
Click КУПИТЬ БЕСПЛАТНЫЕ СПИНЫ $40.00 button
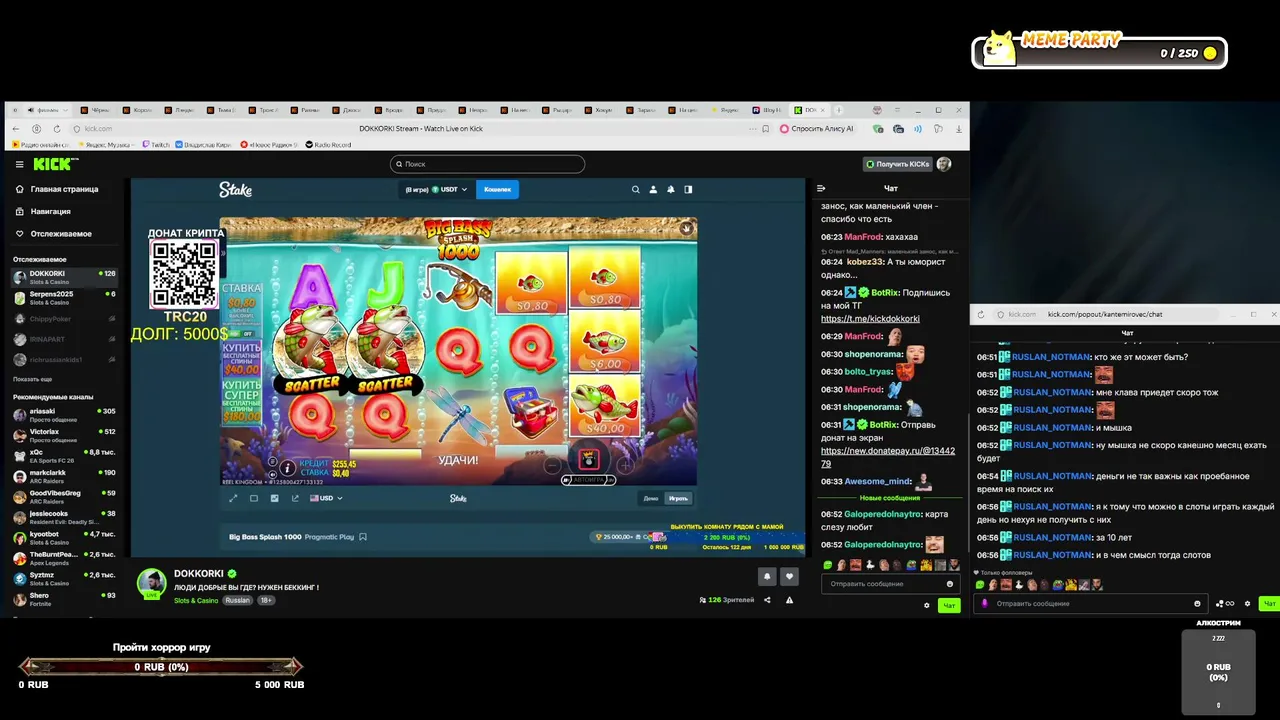click(242, 359)
